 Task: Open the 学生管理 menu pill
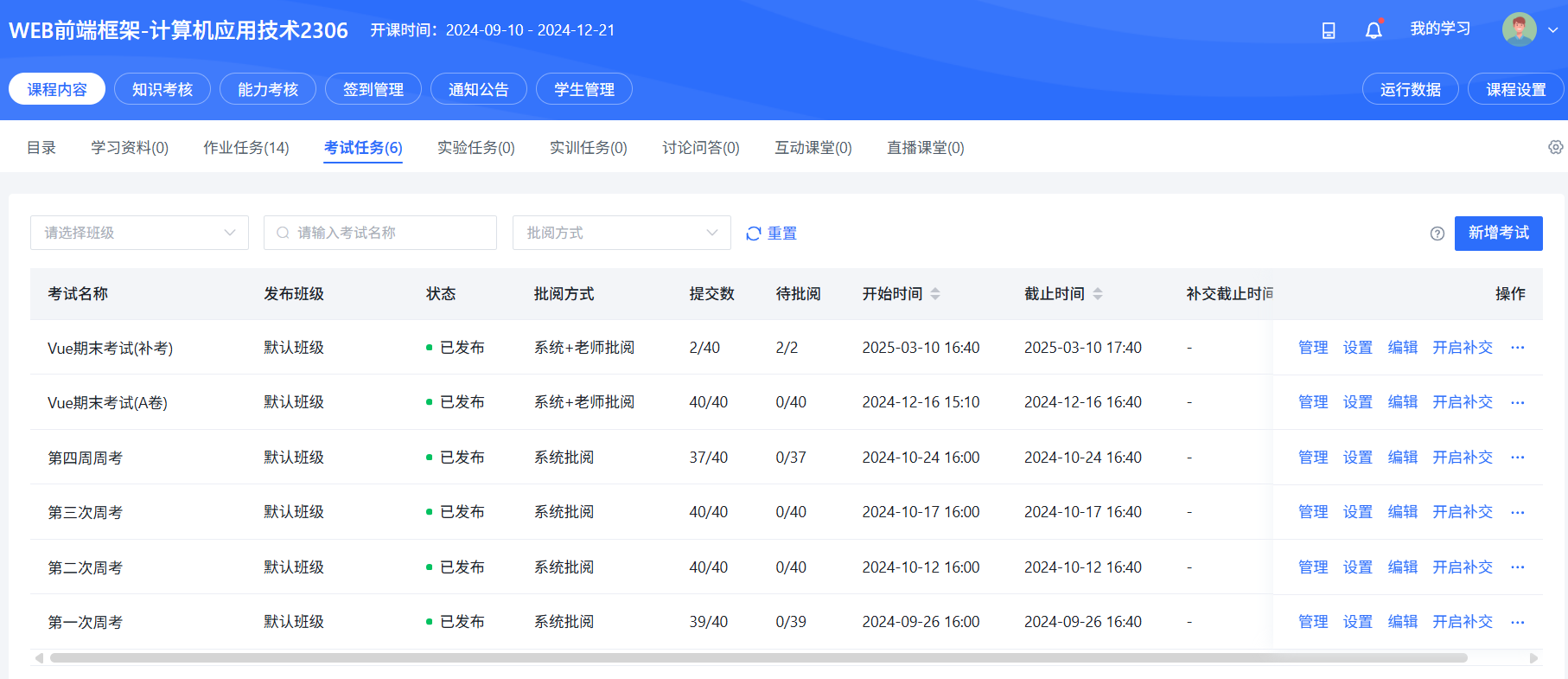pyautogui.click(x=584, y=89)
